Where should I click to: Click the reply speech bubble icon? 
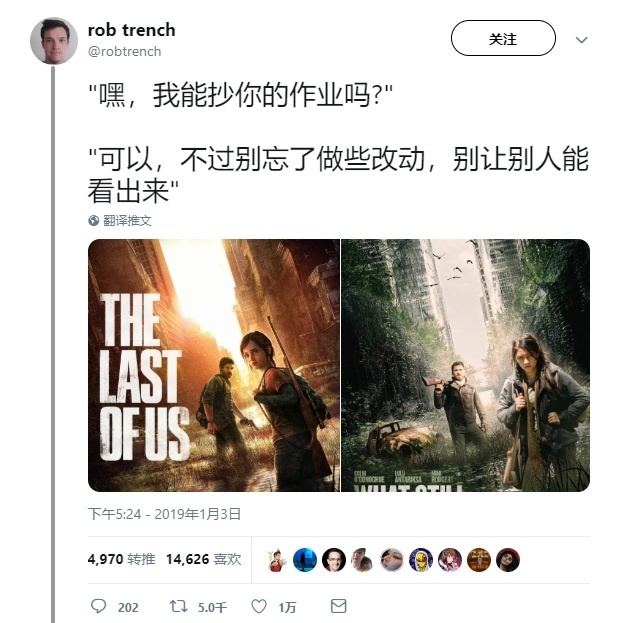pyautogui.click(x=98, y=606)
